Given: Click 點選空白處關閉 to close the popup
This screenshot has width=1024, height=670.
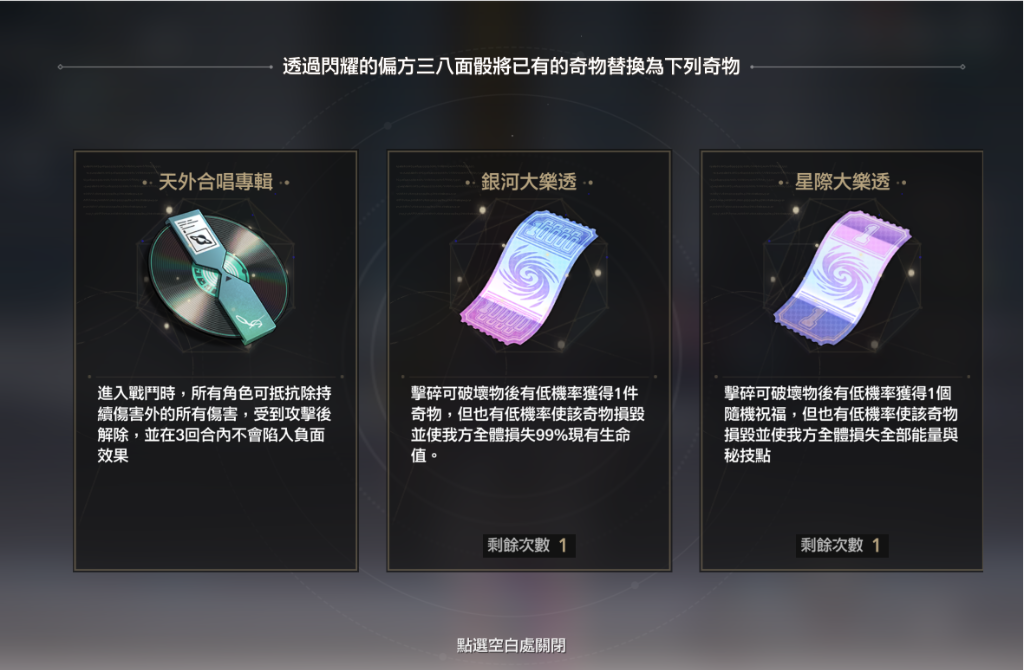Looking at the screenshot, I should coord(511,645).
